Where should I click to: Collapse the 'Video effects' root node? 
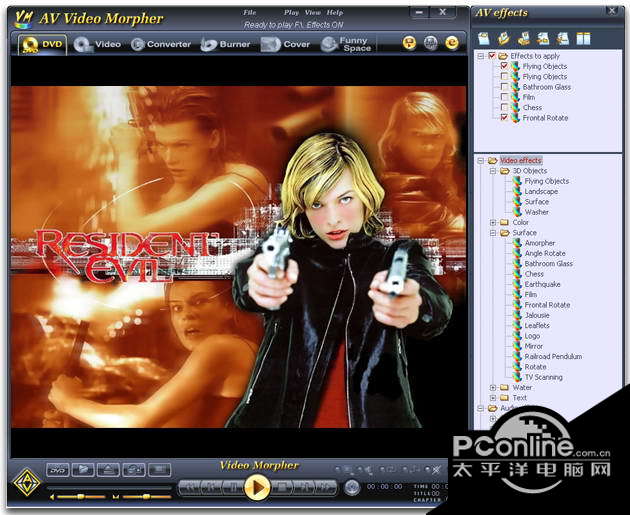click(x=481, y=160)
